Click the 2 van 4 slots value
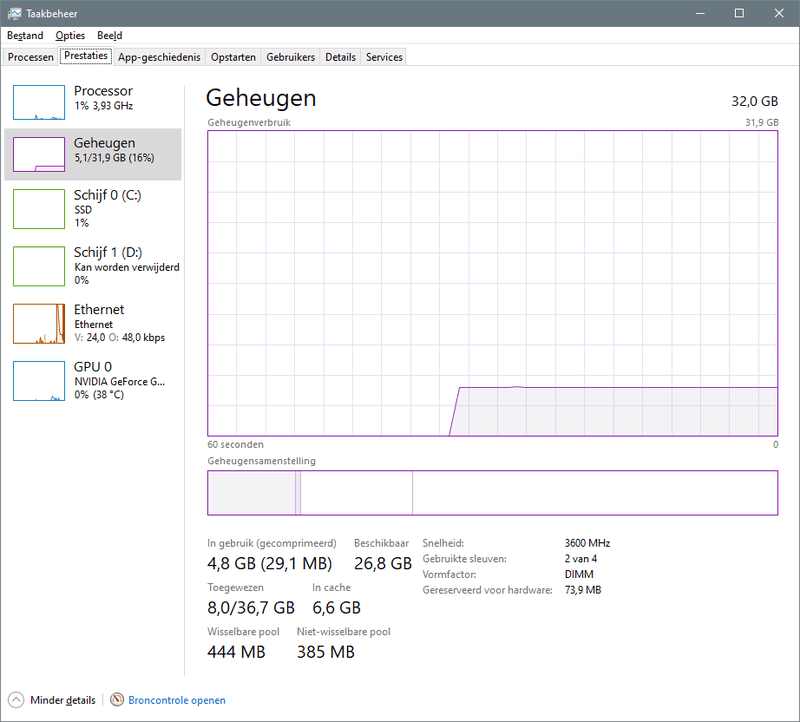Image resolution: width=800 pixels, height=722 pixels. 581,559
